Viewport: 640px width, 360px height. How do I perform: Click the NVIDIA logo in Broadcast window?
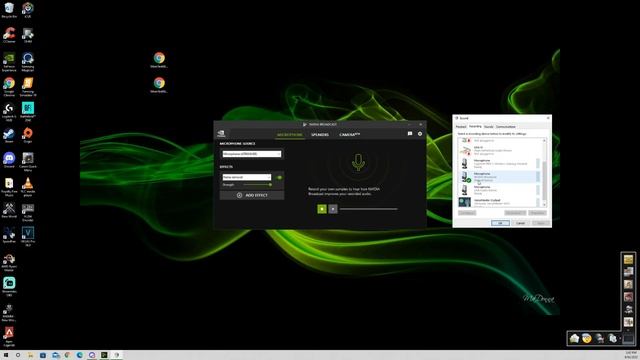[221, 133]
